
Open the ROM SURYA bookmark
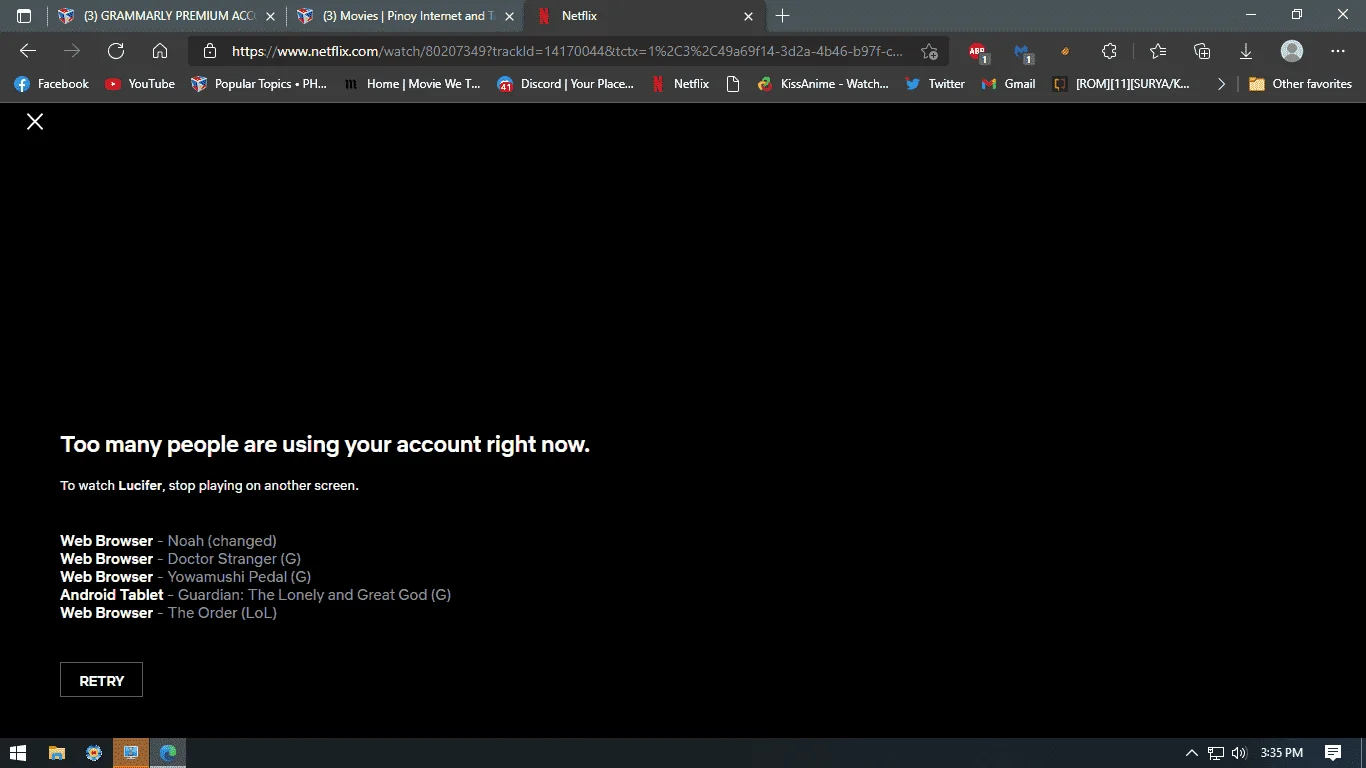coord(1121,84)
